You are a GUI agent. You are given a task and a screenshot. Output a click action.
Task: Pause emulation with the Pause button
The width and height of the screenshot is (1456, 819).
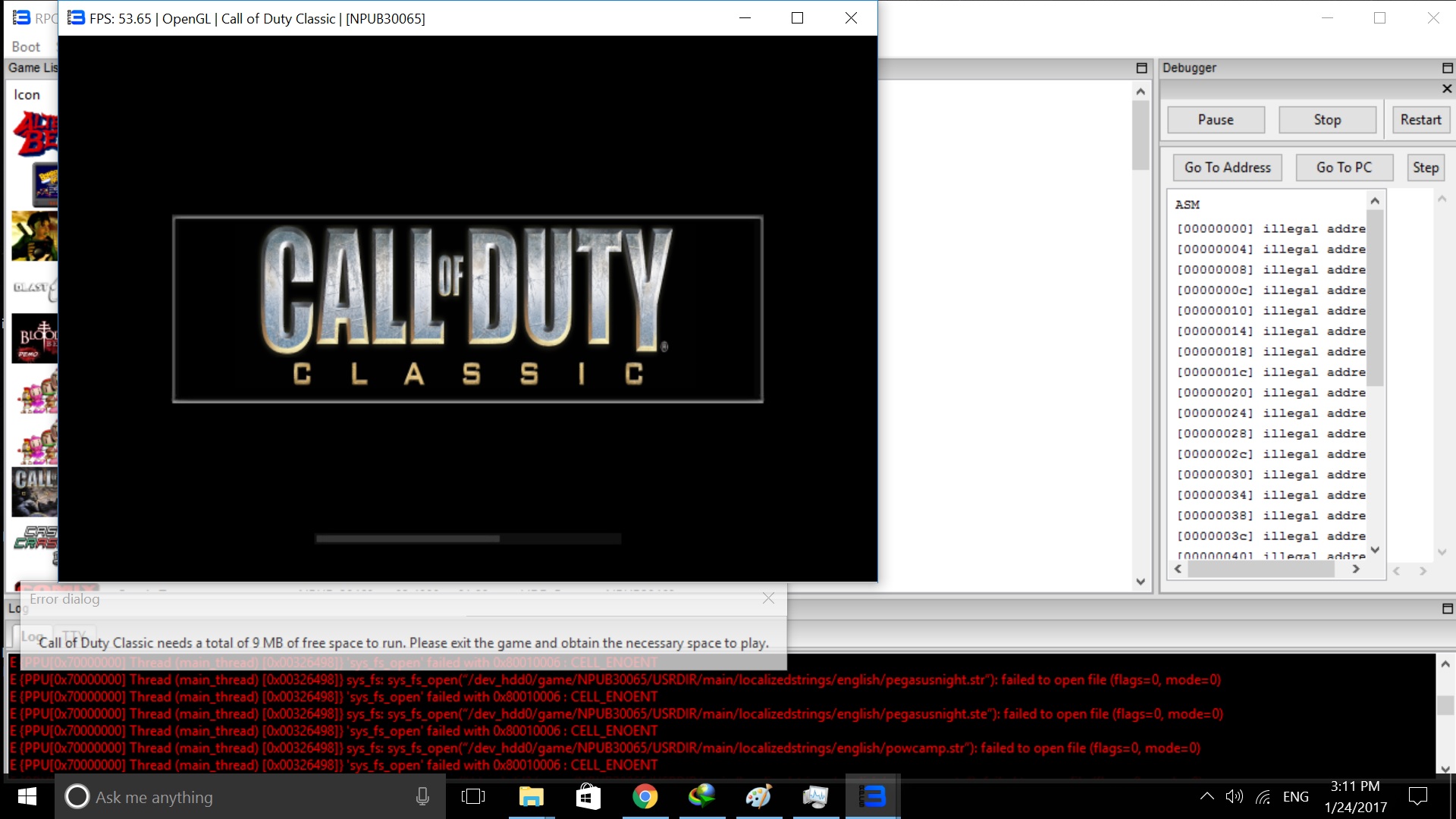(1216, 120)
